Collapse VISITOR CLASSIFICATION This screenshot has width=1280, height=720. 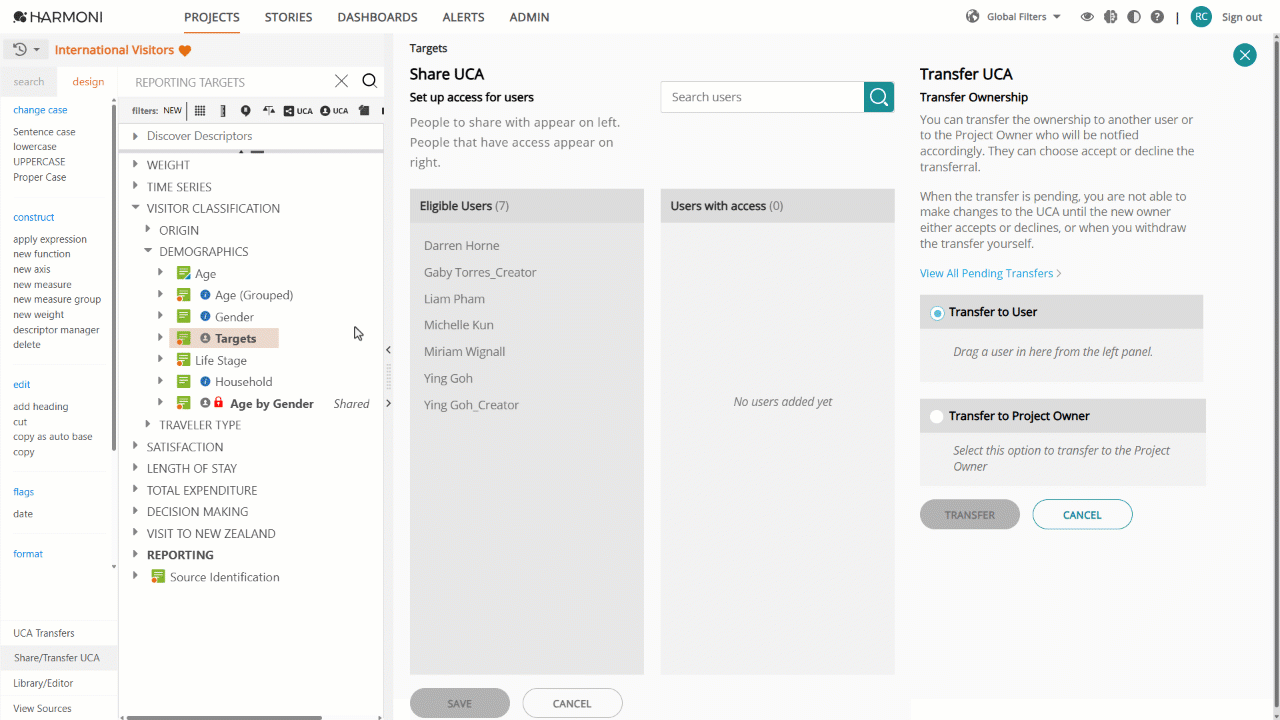pyautogui.click(x=135, y=208)
